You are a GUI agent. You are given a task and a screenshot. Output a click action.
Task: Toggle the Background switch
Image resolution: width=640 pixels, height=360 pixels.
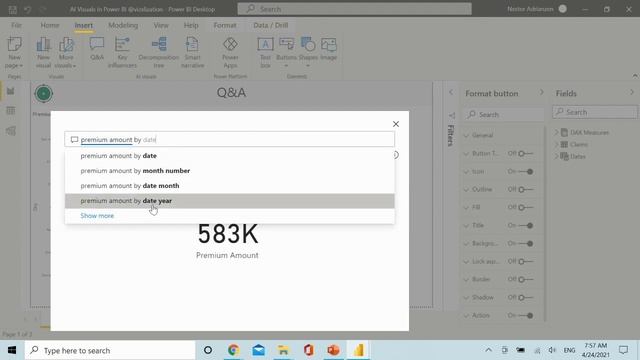click(x=526, y=243)
